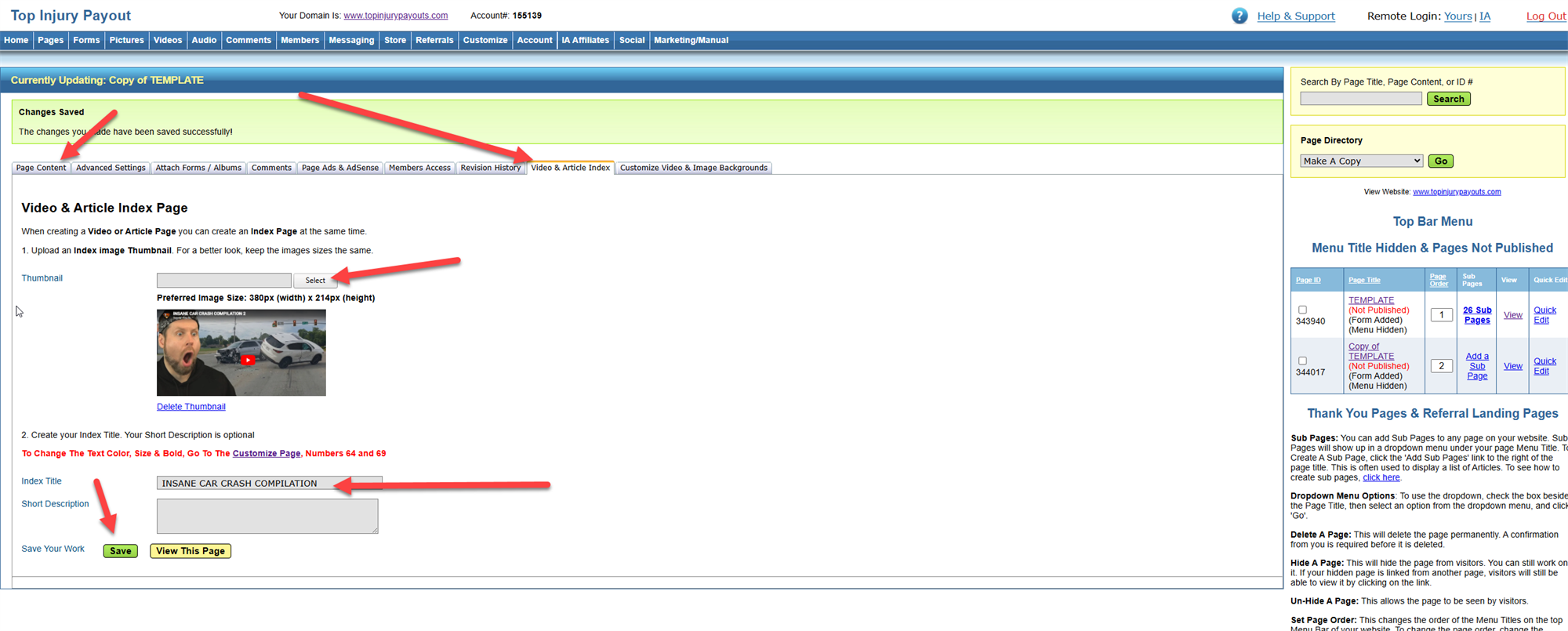Open the Make A Copy dropdown
This screenshot has width=1568, height=631.
(x=1361, y=161)
